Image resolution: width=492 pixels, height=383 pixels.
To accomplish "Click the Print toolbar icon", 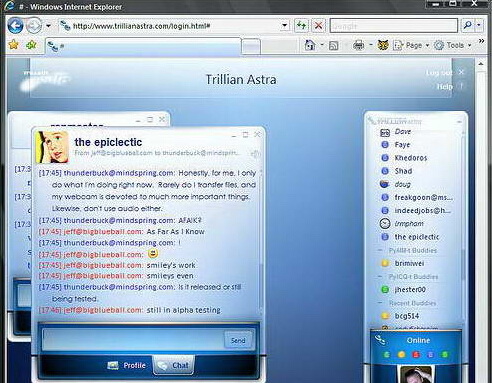I will [x=359, y=45].
